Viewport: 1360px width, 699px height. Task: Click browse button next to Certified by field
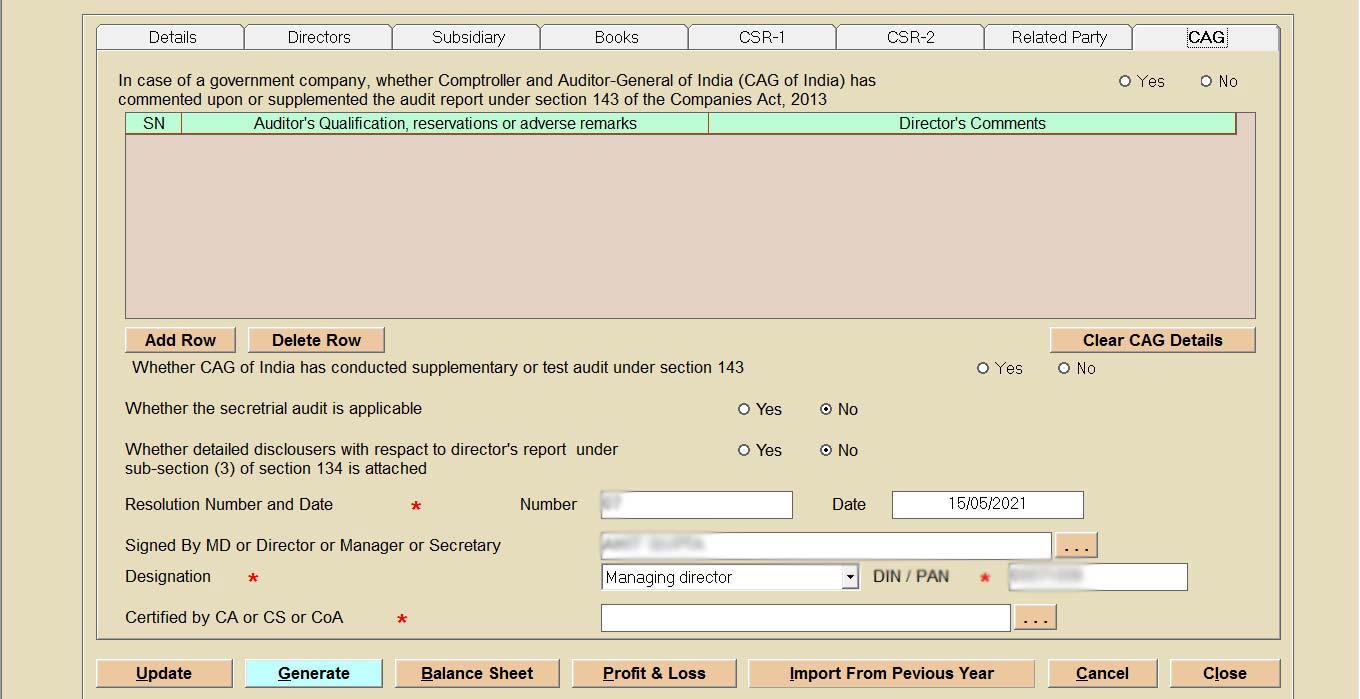pyautogui.click(x=1034, y=619)
